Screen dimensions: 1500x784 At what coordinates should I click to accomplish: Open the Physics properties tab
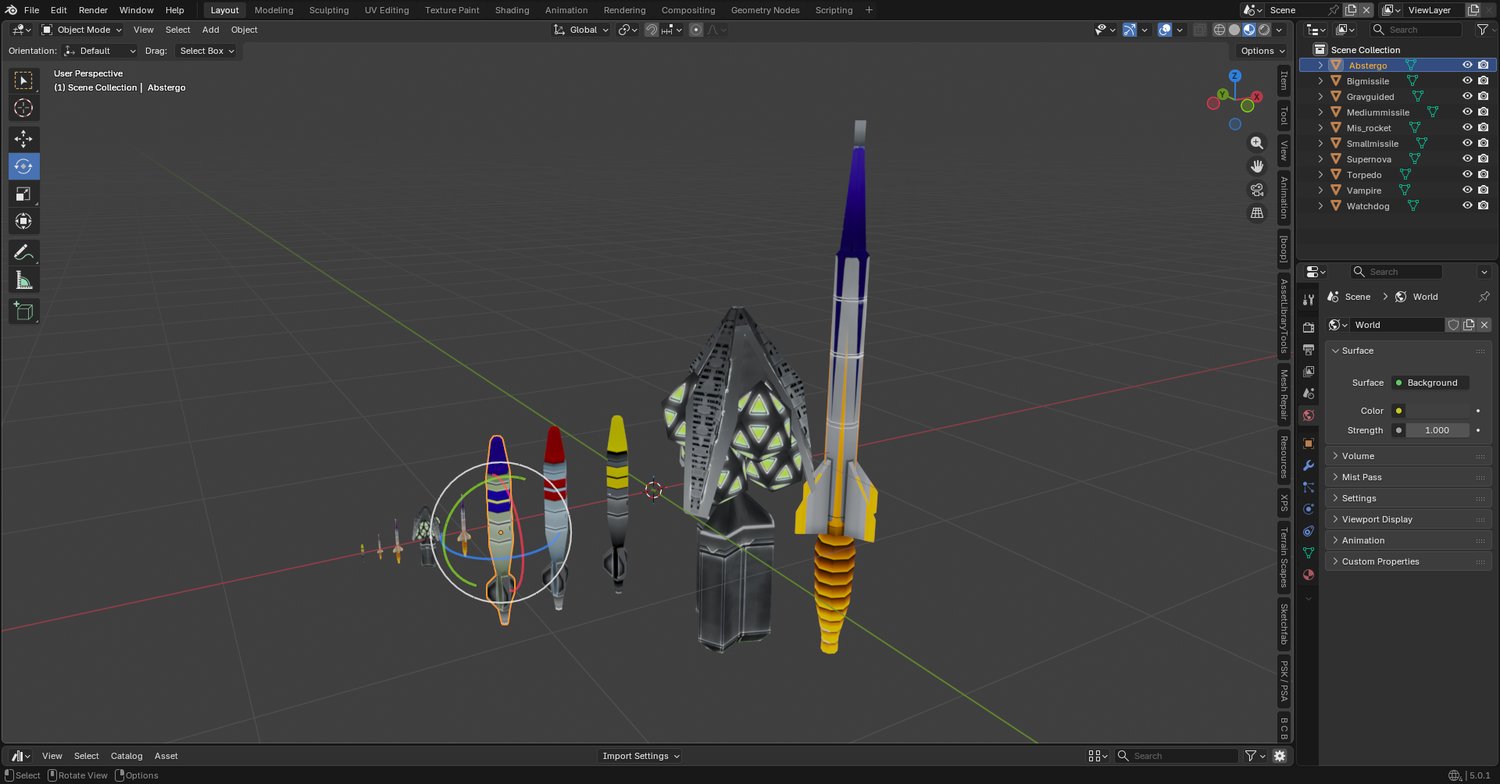coord(1308,509)
